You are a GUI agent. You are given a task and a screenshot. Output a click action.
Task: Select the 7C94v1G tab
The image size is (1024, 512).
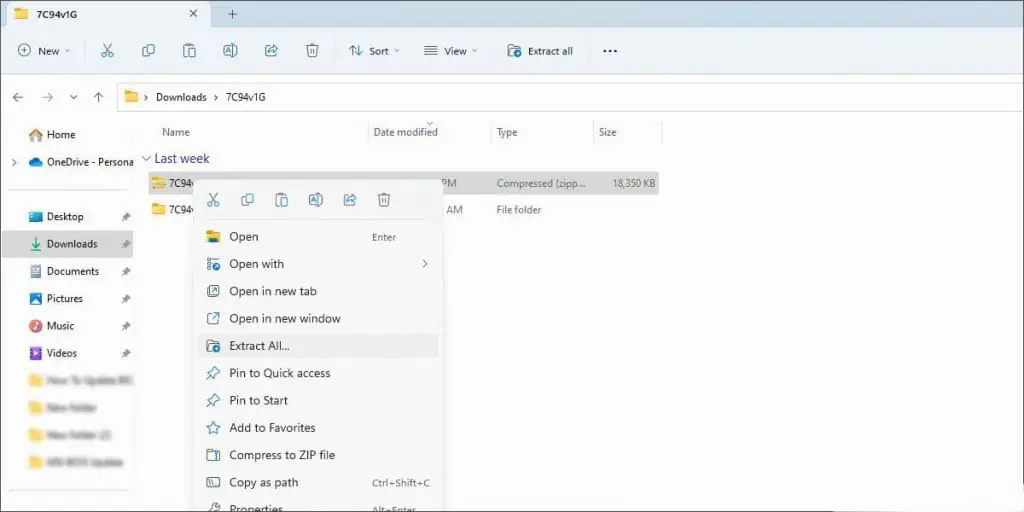coord(106,14)
